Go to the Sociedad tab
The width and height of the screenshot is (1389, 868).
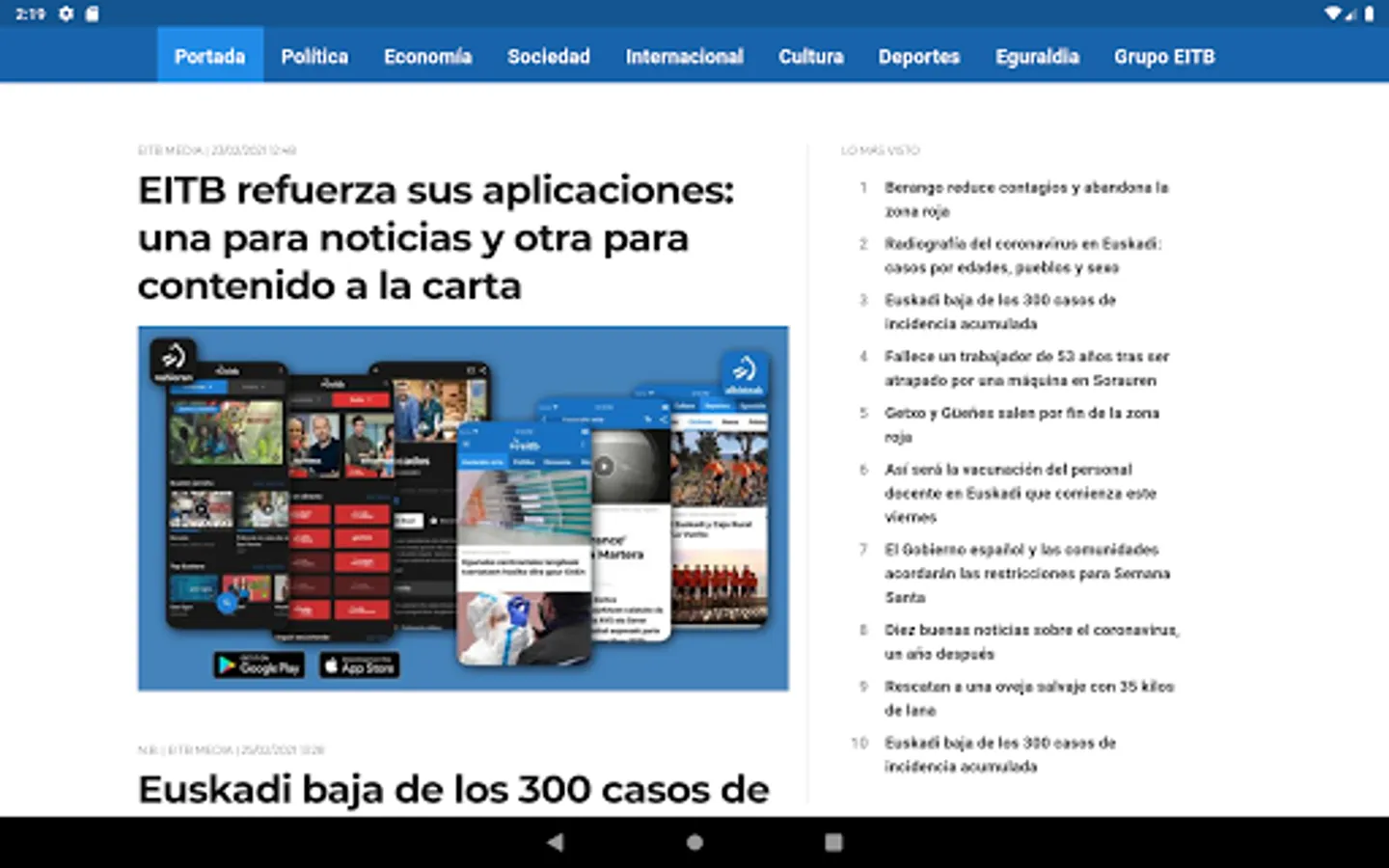coord(549,56)
